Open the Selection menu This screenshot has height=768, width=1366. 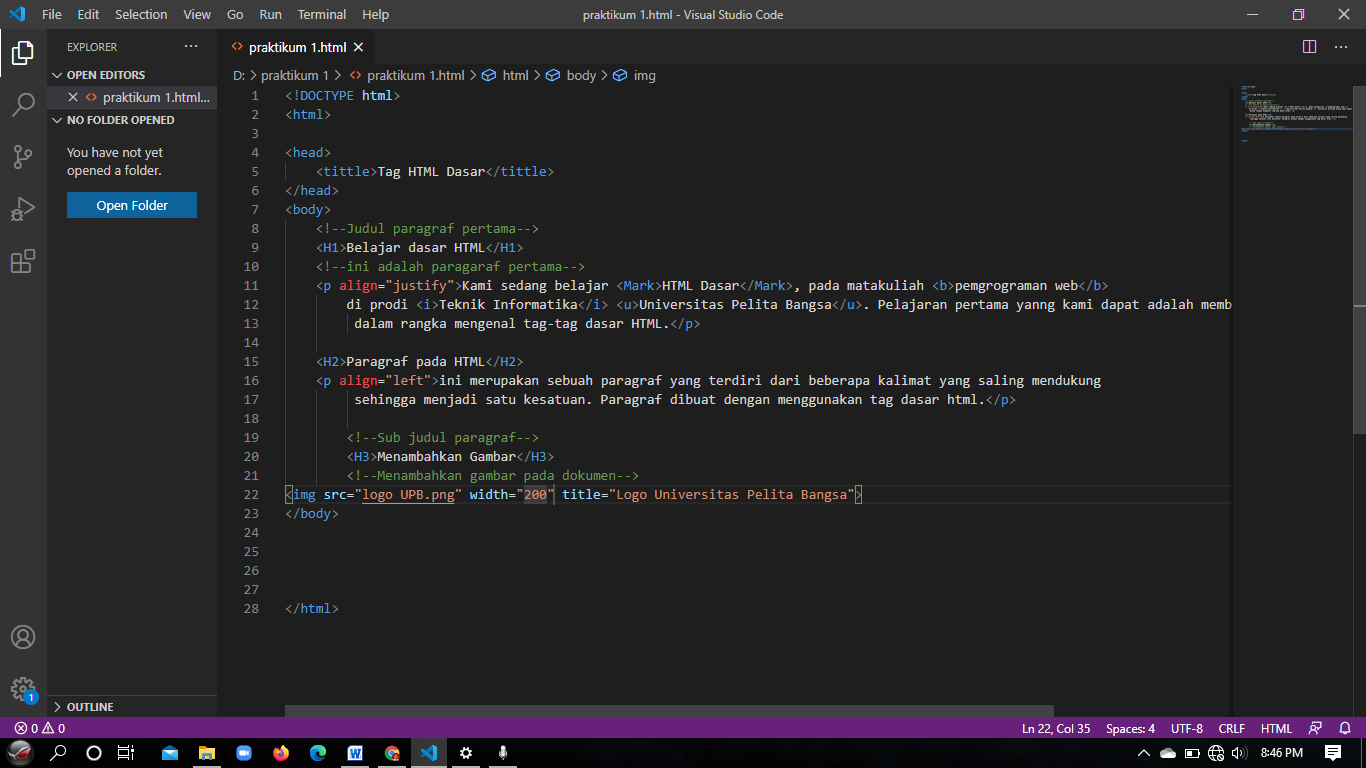coord(141,15)
